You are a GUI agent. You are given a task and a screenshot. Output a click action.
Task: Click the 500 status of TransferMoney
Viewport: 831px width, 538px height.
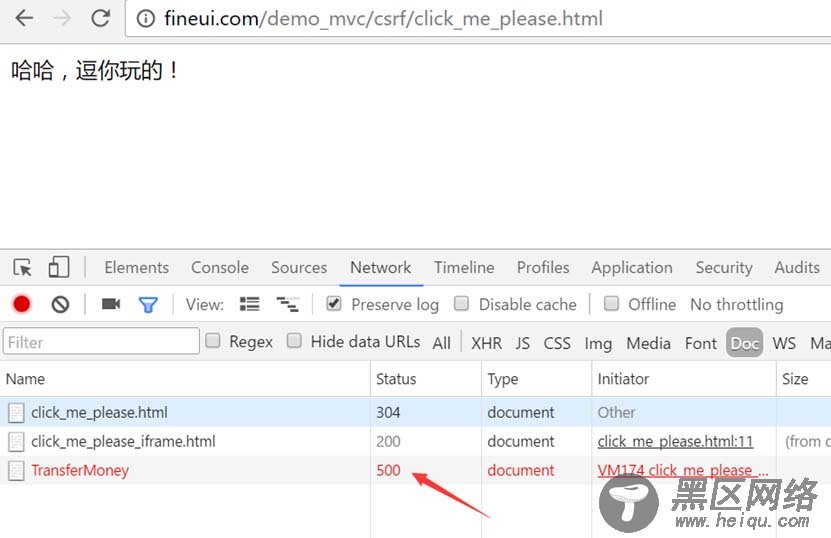click(x=388, y=470)
